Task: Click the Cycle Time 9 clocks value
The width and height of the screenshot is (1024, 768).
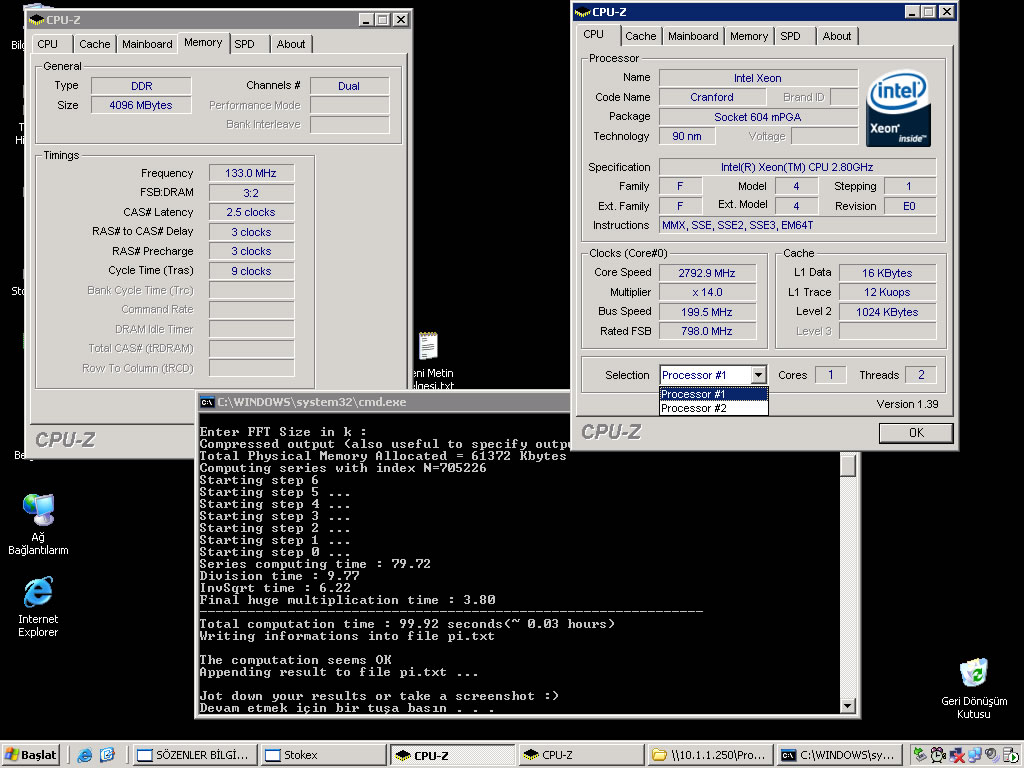Action: coord(251,271)
